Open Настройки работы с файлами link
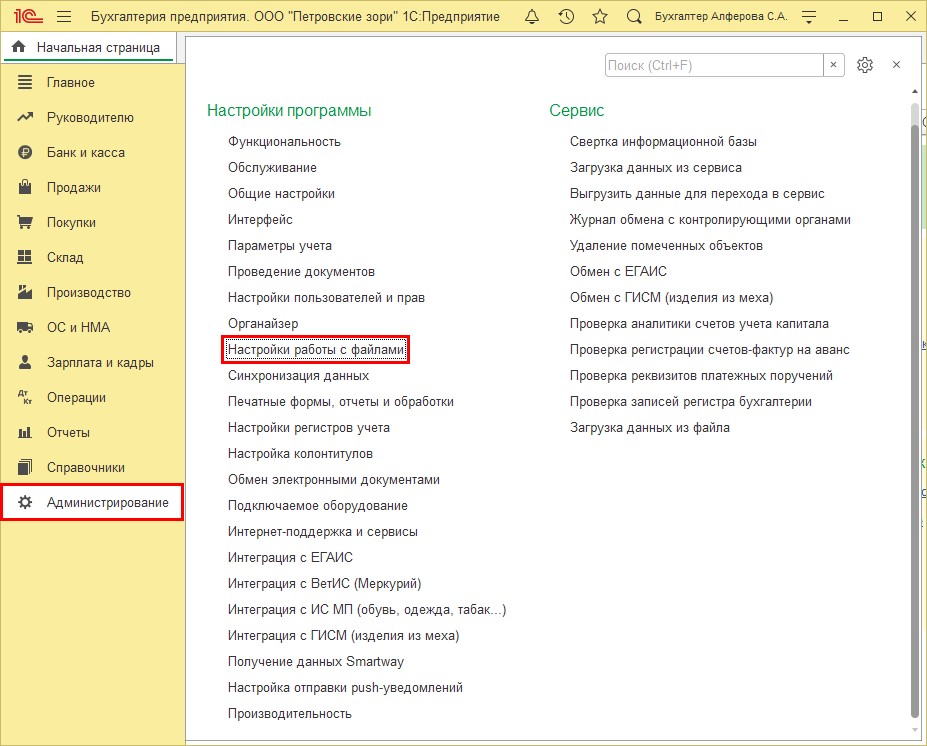This screenshot has width=927, height=746. [316, 350]
